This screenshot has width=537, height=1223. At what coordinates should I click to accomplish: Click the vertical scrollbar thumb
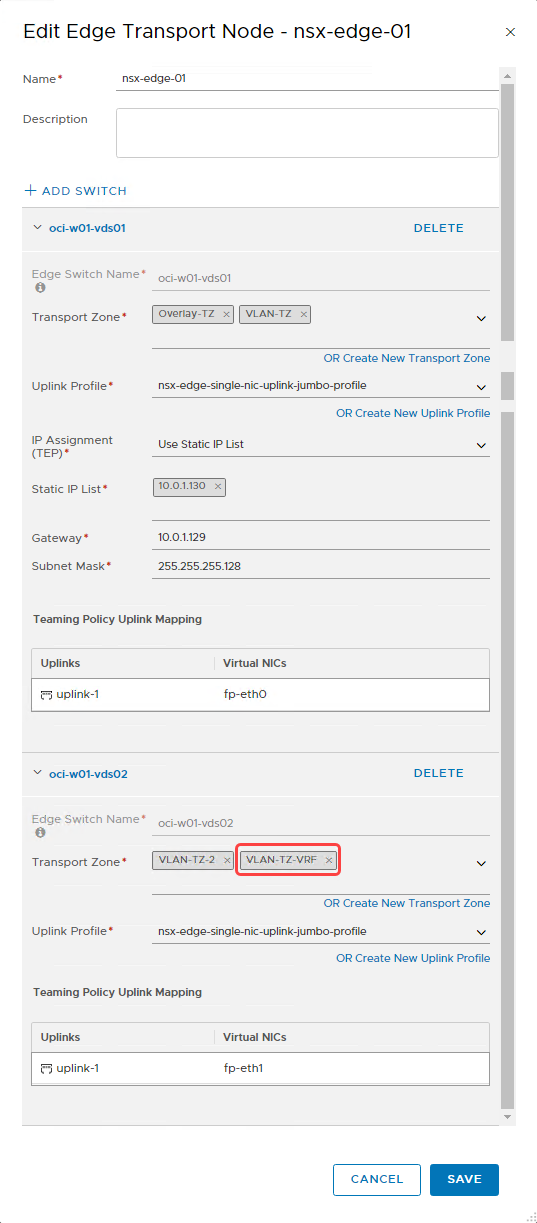coord(507,595)
